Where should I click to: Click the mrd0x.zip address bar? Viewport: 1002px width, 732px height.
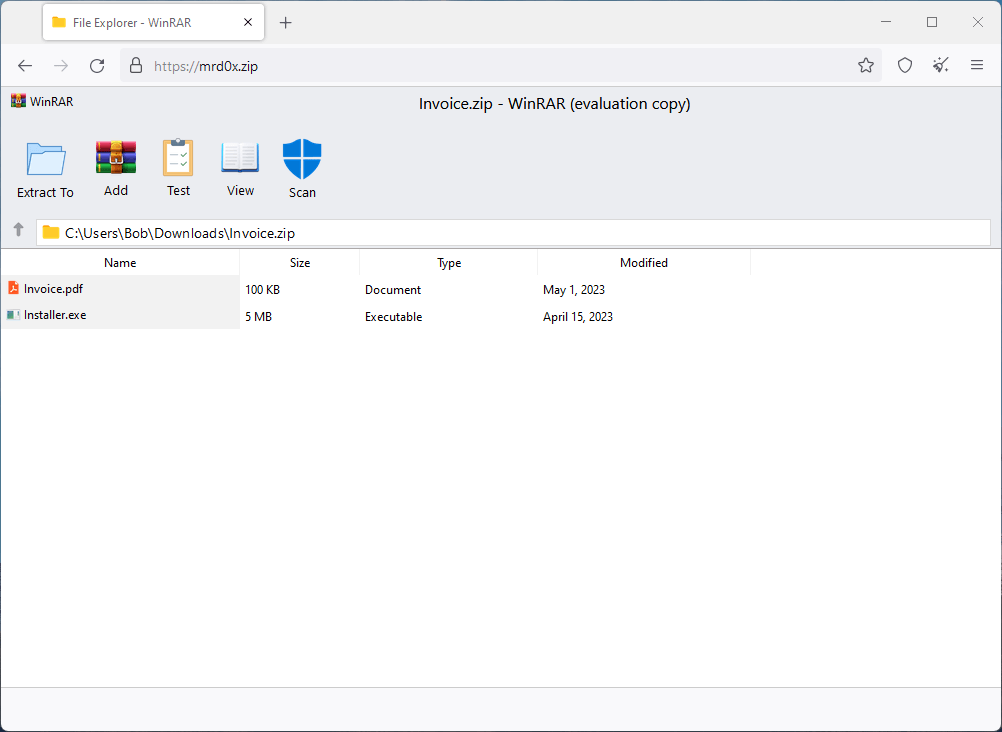click(500, 66)
